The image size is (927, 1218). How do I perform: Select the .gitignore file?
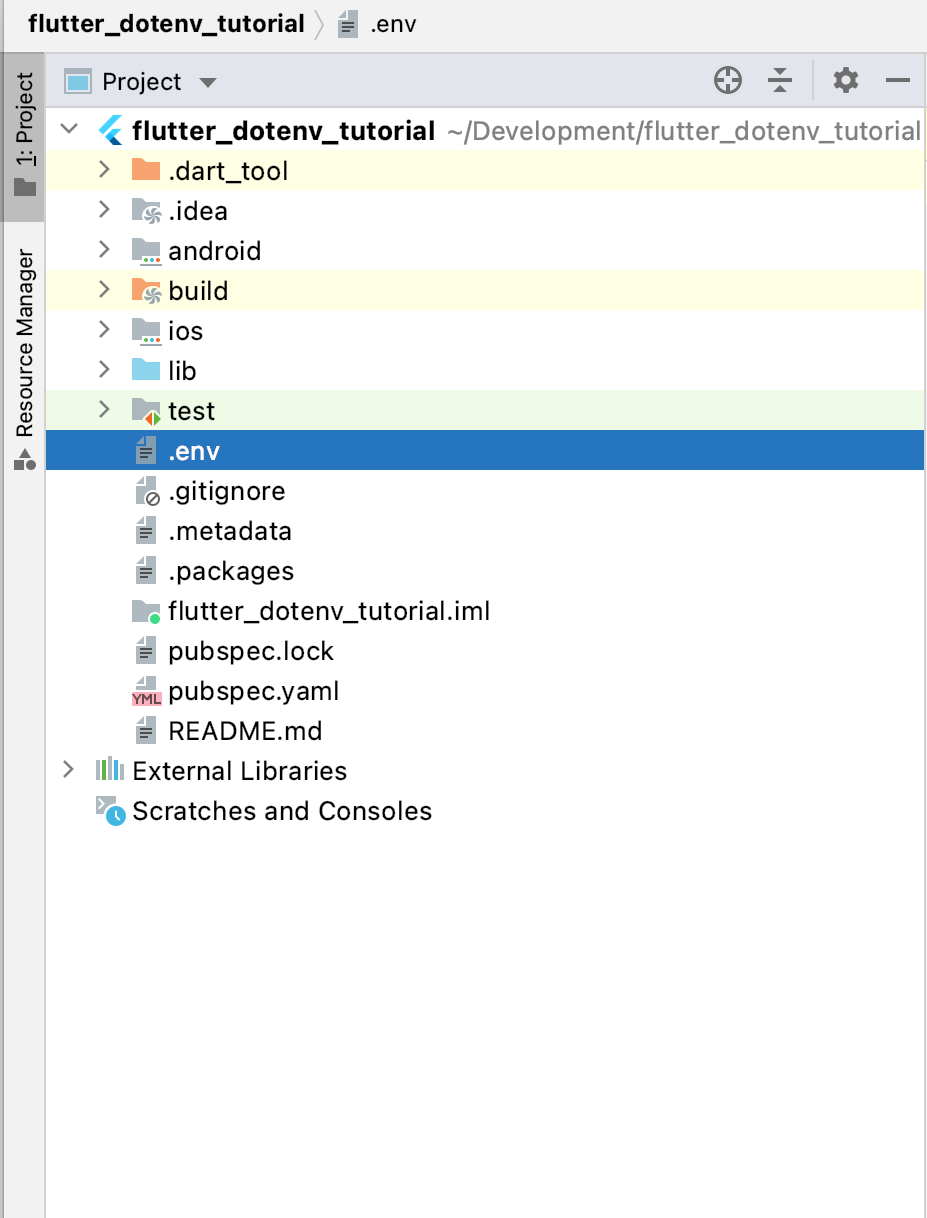coord(227,491)
